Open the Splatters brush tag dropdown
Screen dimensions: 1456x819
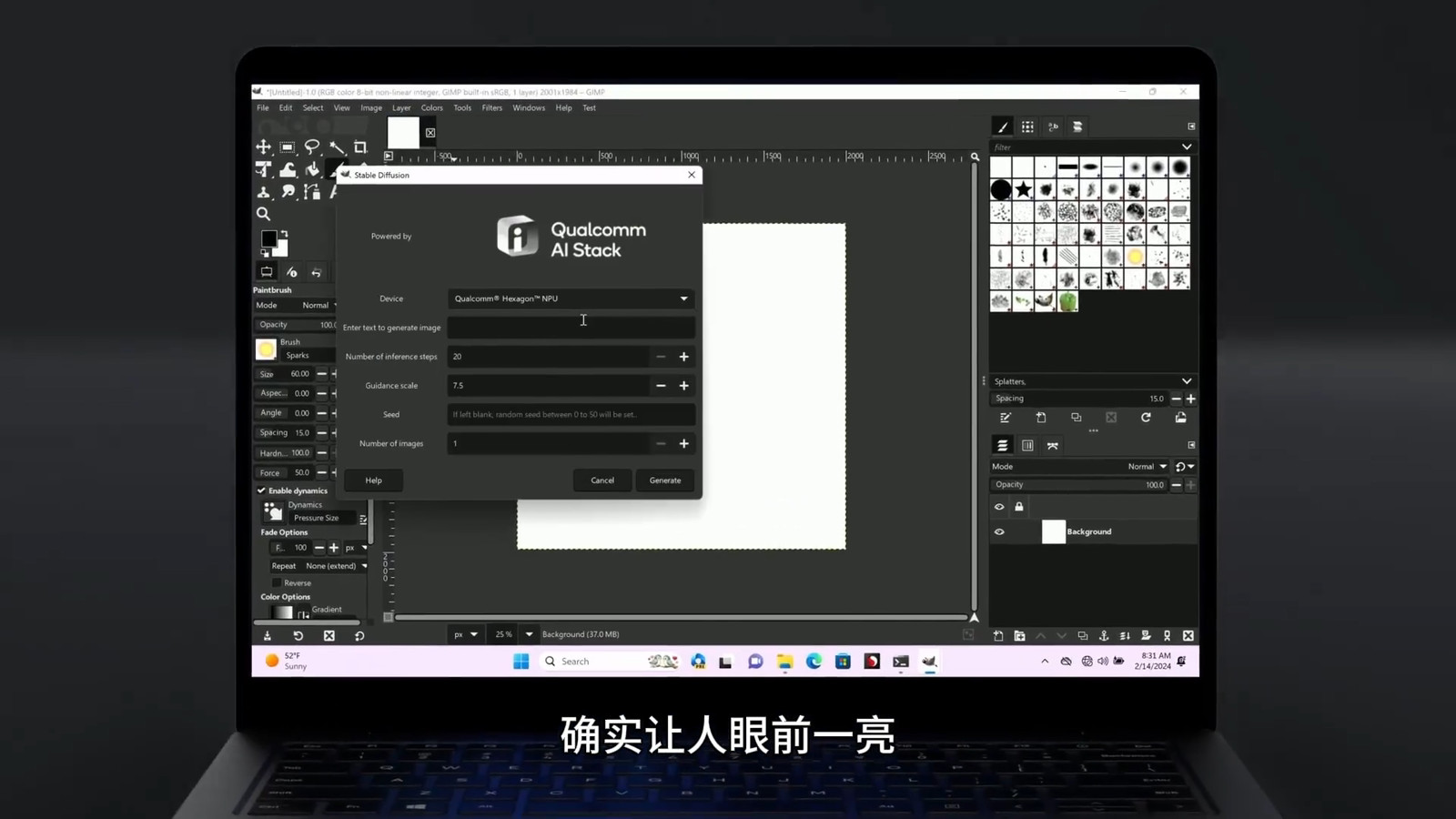tap(1187, 381)
